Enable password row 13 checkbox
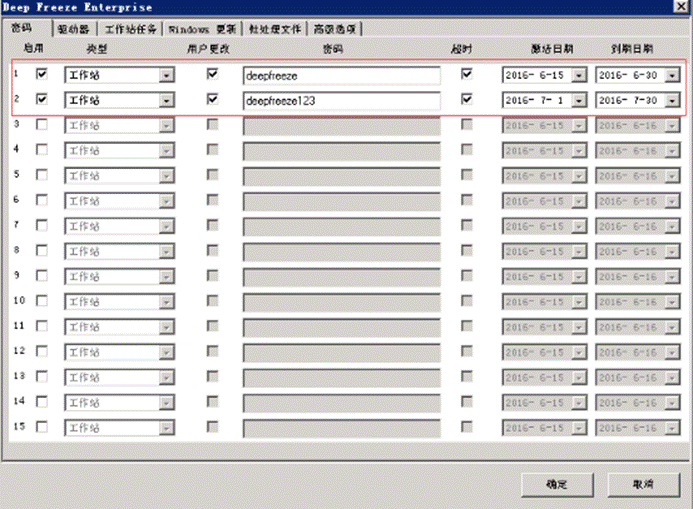The image size is (693, 509). point(42,376)
